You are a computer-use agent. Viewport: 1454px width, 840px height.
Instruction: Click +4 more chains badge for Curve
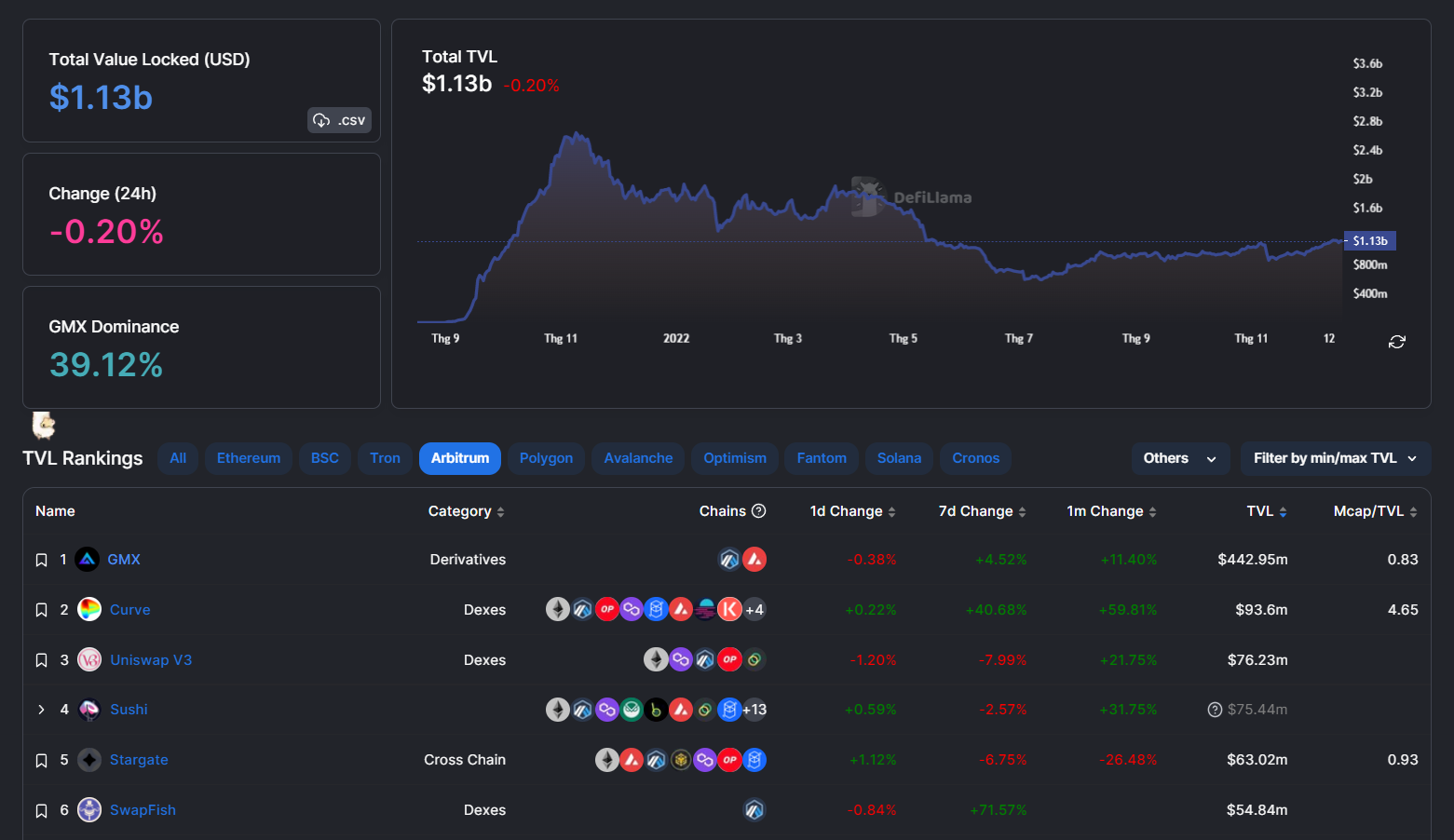(x=754, y=610)
